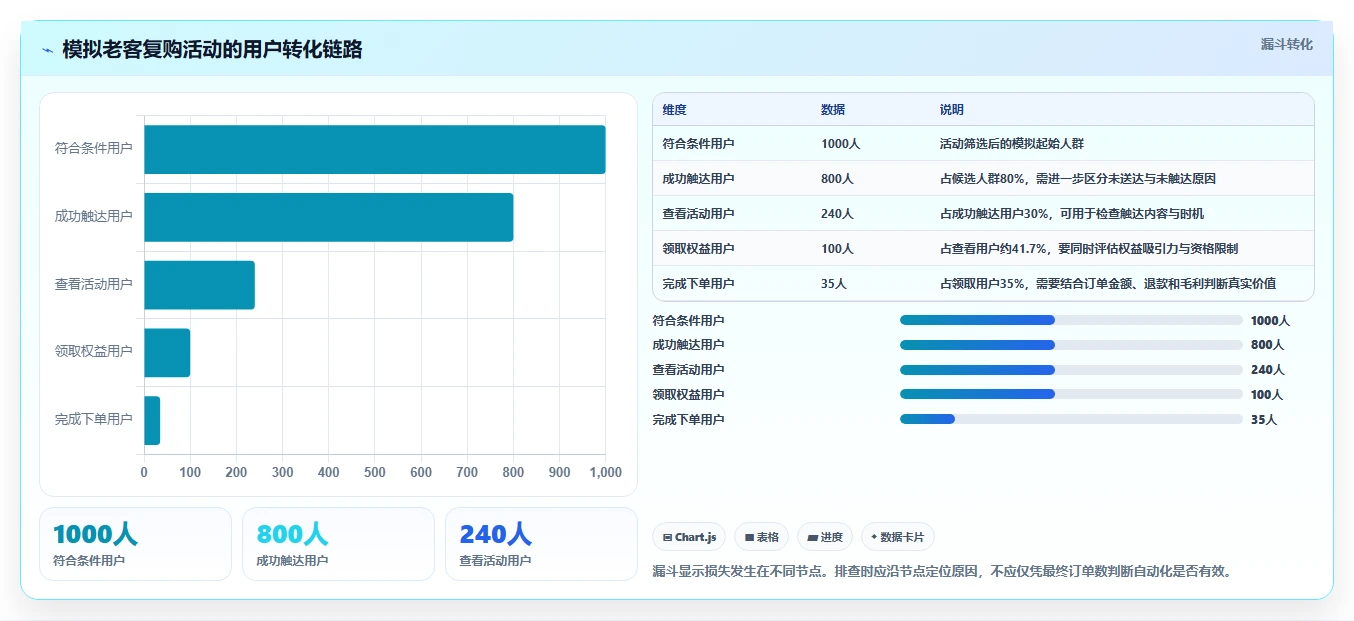The width and height of the screenshot is (1354, 621).
Task: Click the footer note starting 漏斗显示损失发生在不同节点
Action: click(x=943, y=572)
